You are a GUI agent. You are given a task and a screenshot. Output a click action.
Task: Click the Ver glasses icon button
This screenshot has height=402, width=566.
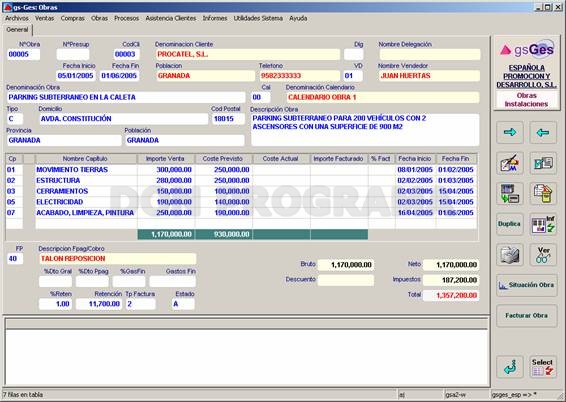(543, 255)
